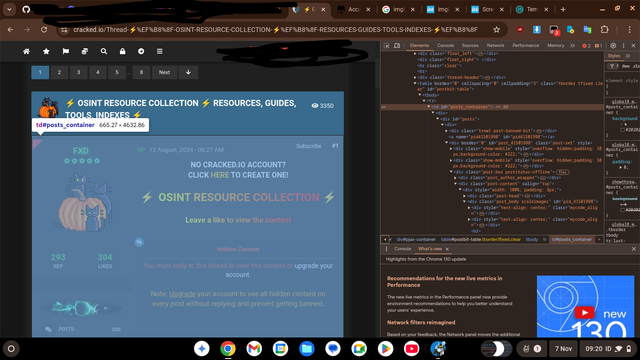Click the circle dot icon in forum navbar

(141, 51)
